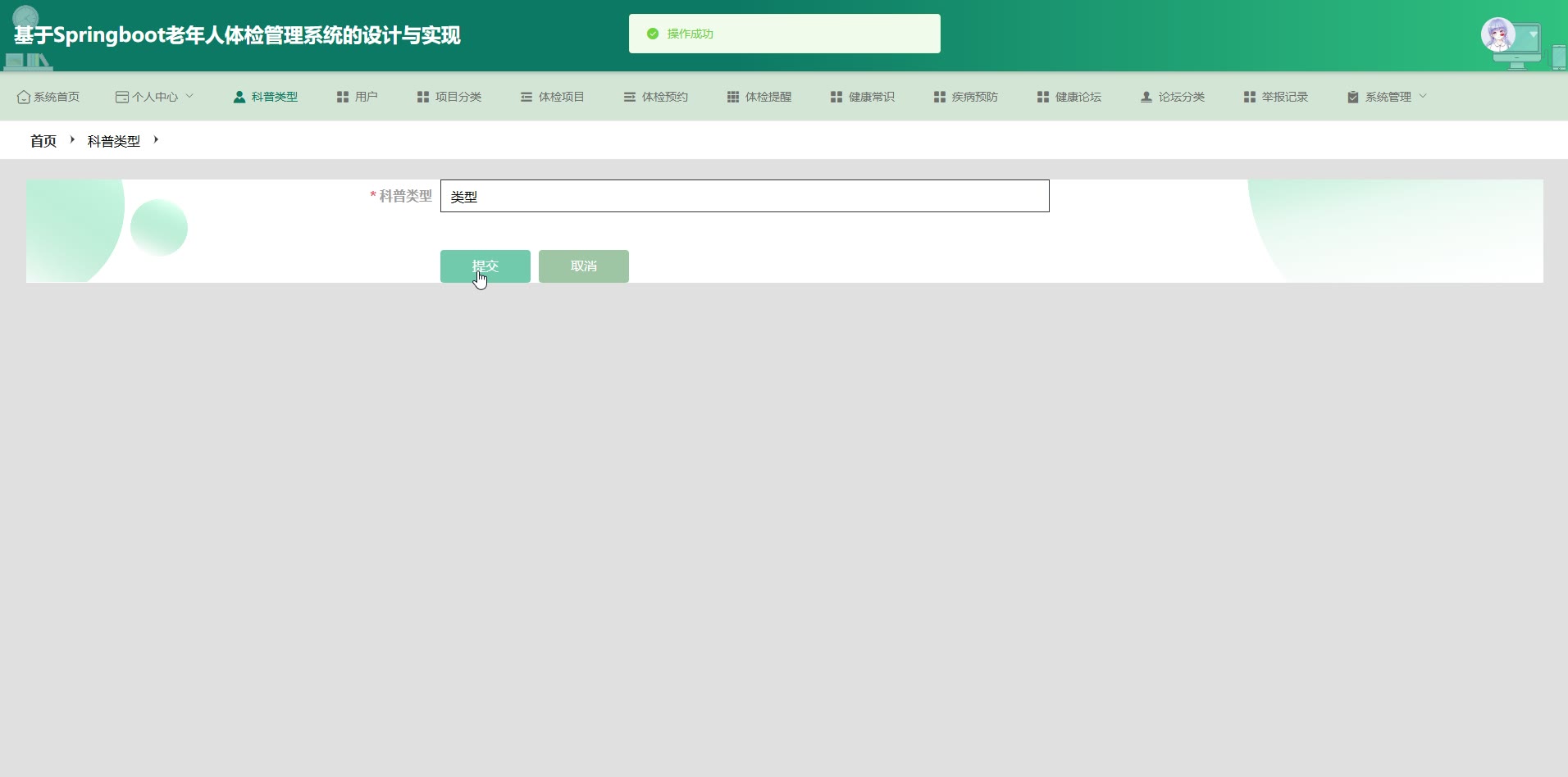Screen dimensions: 1568x777
Task: Focus the 科普类型 text input field
Action: [x=745, y=196]
